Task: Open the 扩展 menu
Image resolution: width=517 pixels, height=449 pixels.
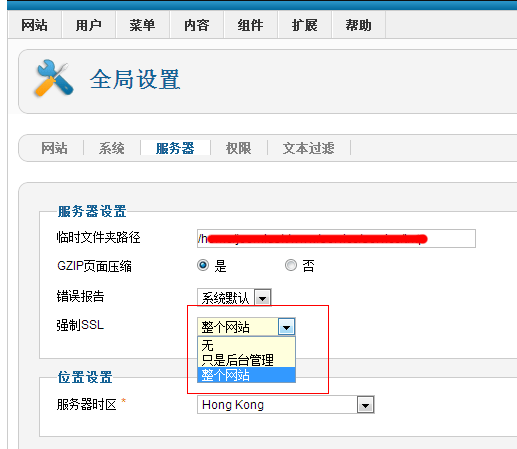Action: pos(305,25)
